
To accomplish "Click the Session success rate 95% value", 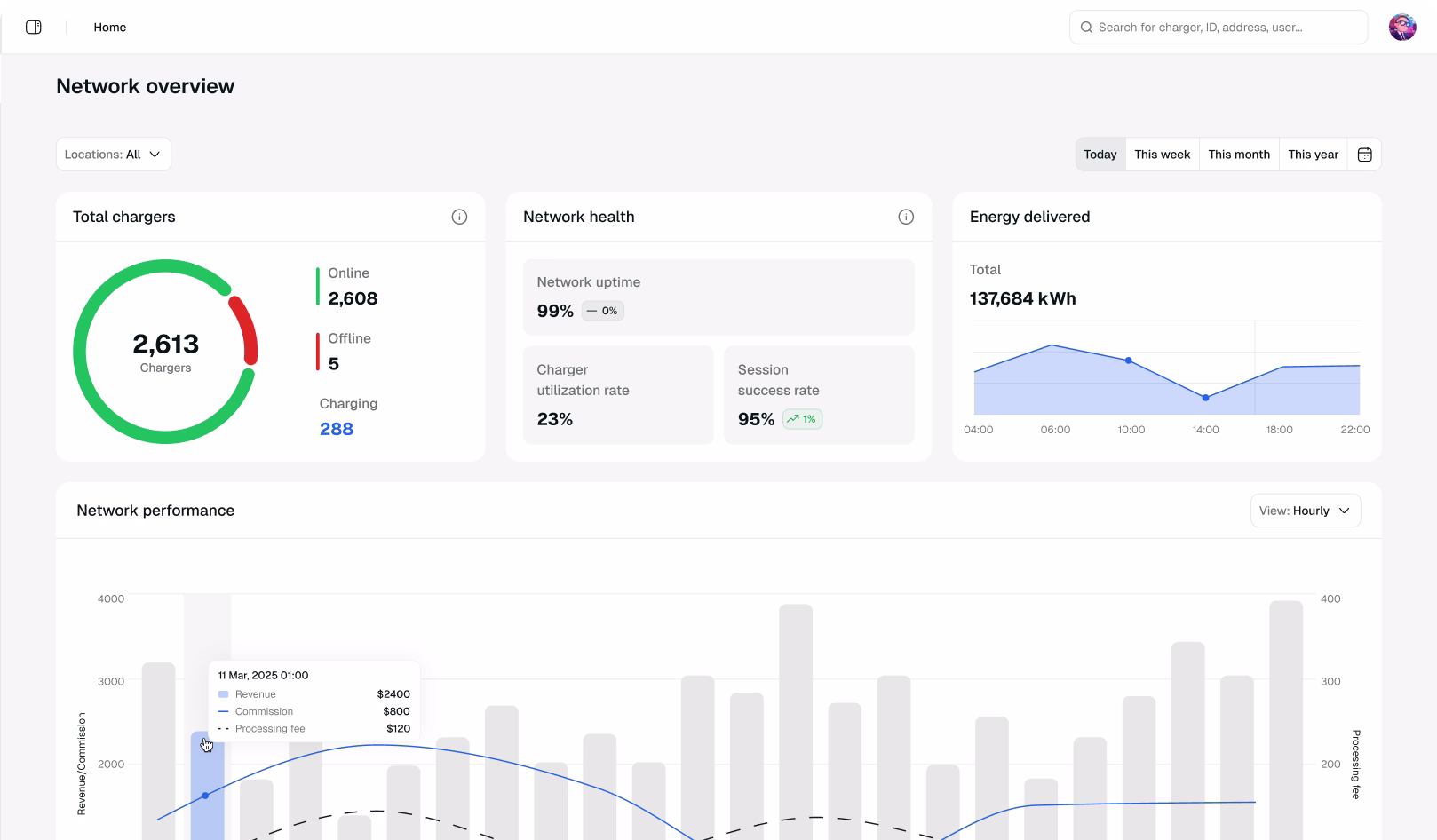I will coord(756,419).
